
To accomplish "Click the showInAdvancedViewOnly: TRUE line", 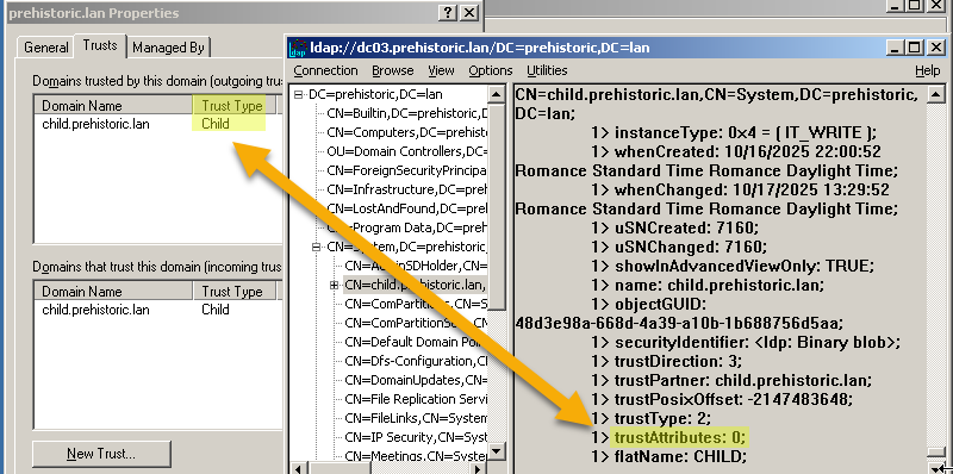I will pos(733,266).
